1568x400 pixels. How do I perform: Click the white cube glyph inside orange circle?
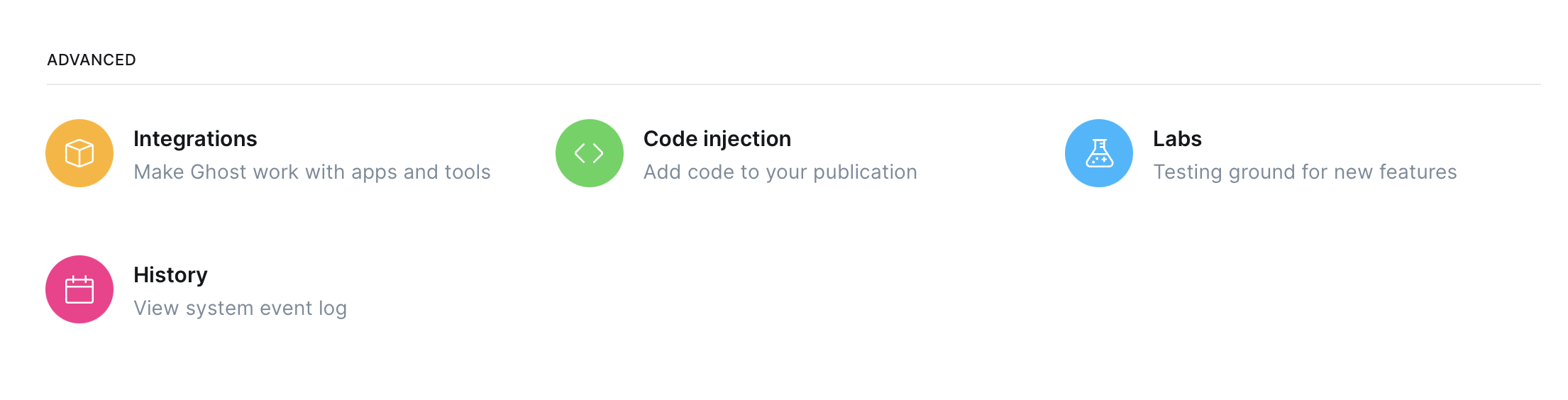(79, 153)
